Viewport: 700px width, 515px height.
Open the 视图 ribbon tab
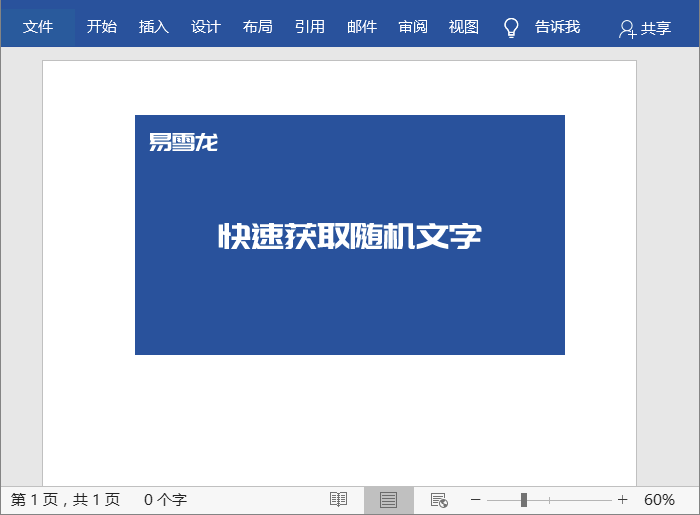point(464,27)
